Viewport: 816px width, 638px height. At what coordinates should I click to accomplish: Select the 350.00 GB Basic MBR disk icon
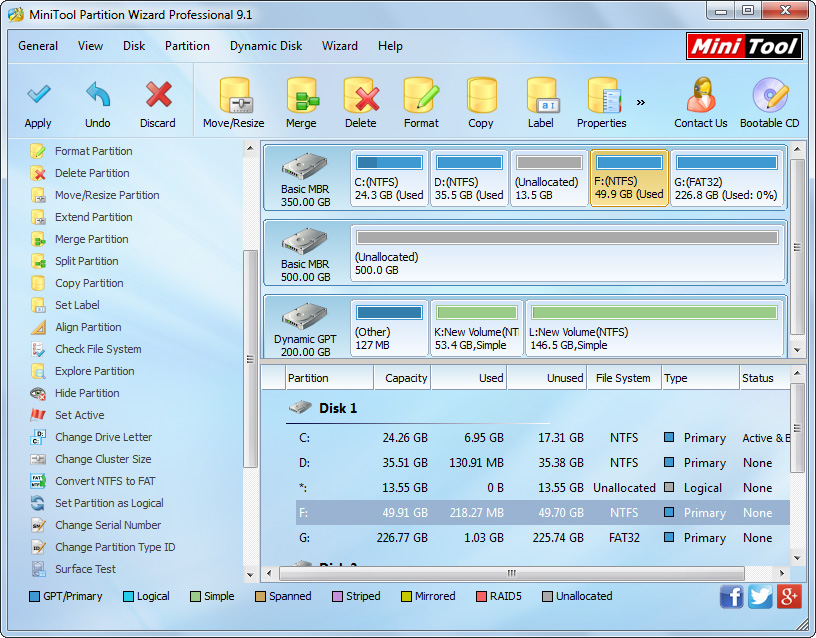tap(304, 166)
